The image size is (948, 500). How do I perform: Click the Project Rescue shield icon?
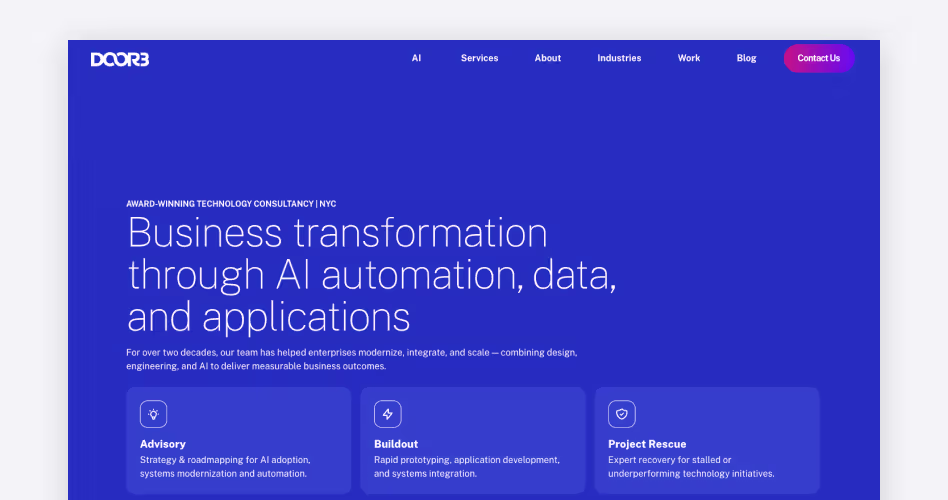point(622,414)
